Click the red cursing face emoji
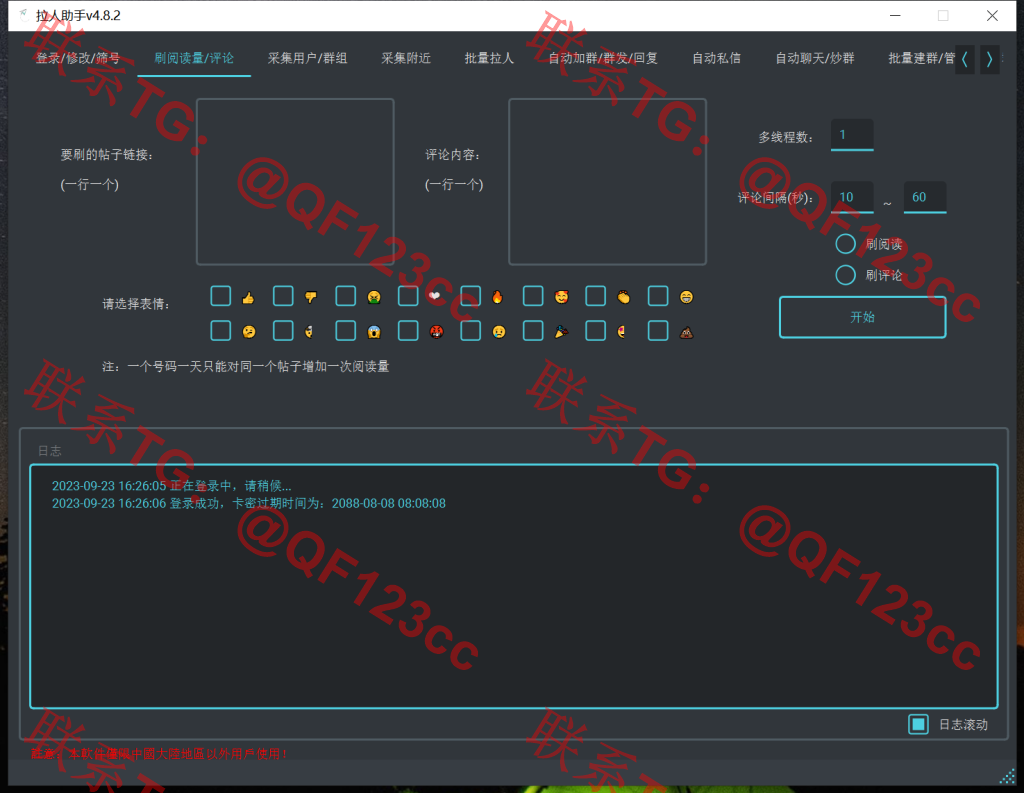1024x793 pixels. pyautogui.click(x=436, y=332)
